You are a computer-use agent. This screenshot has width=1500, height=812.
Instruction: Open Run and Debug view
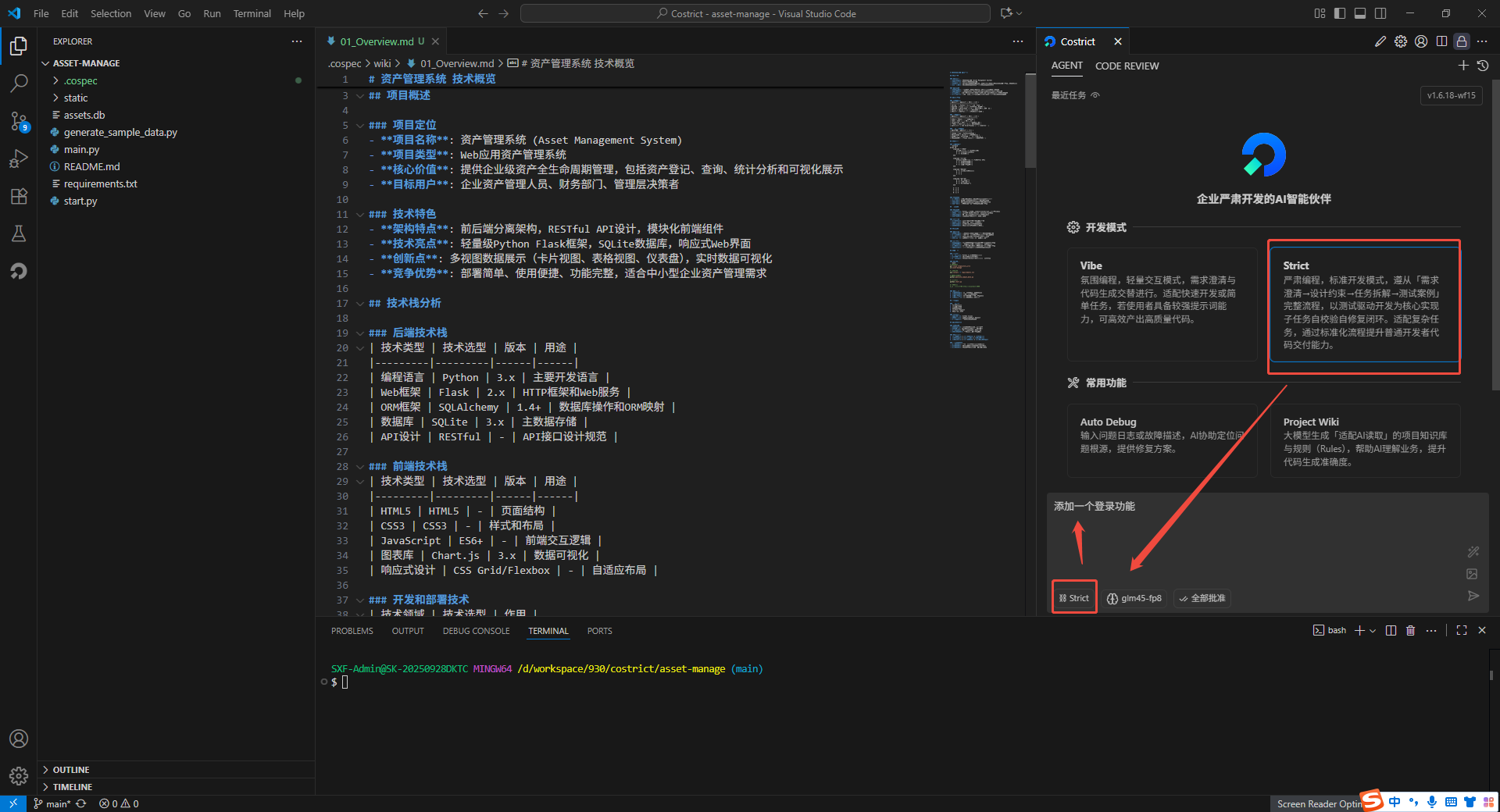19,158
